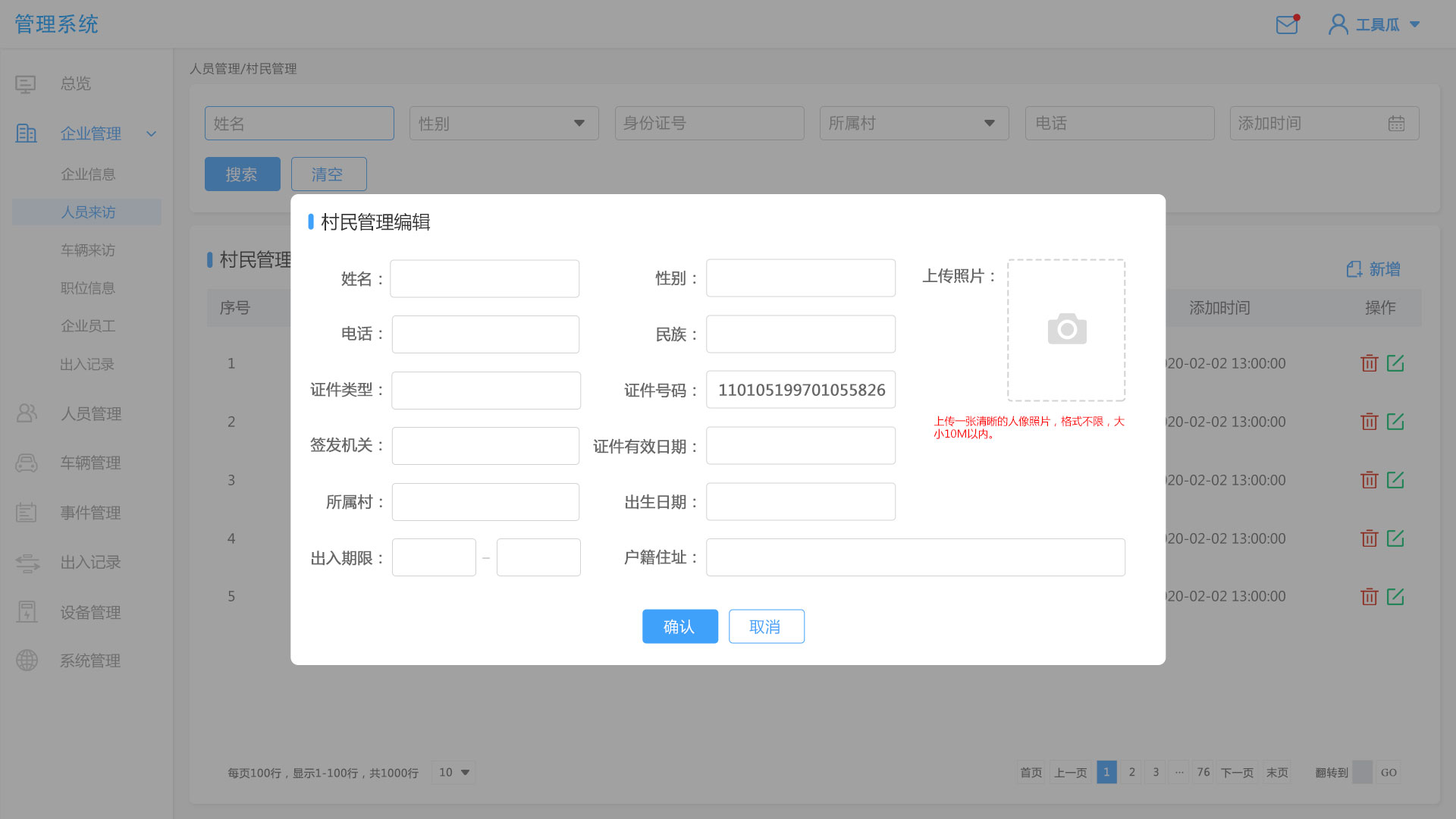Click the 出入期限 start date field

[x=434, y=557]
